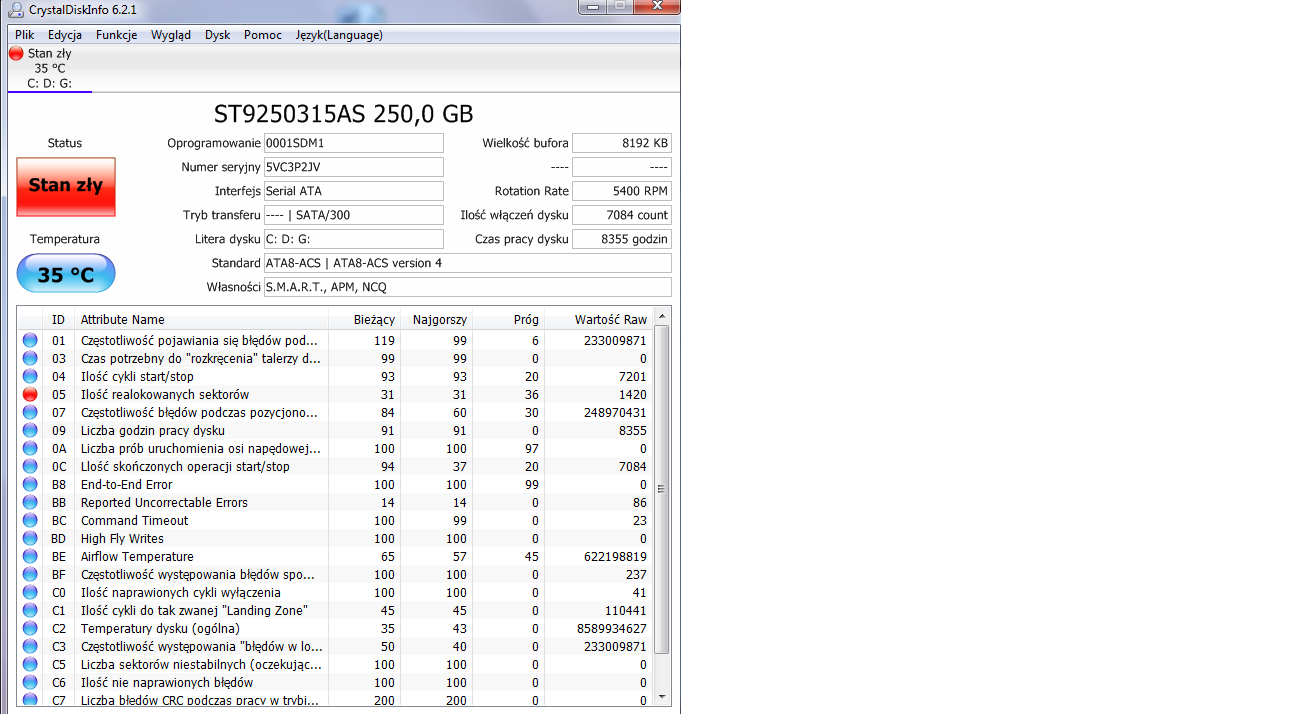Click the blue status dot for attribute 0C
Viewport: 1289px width, 714px height.
pos(30,467)
